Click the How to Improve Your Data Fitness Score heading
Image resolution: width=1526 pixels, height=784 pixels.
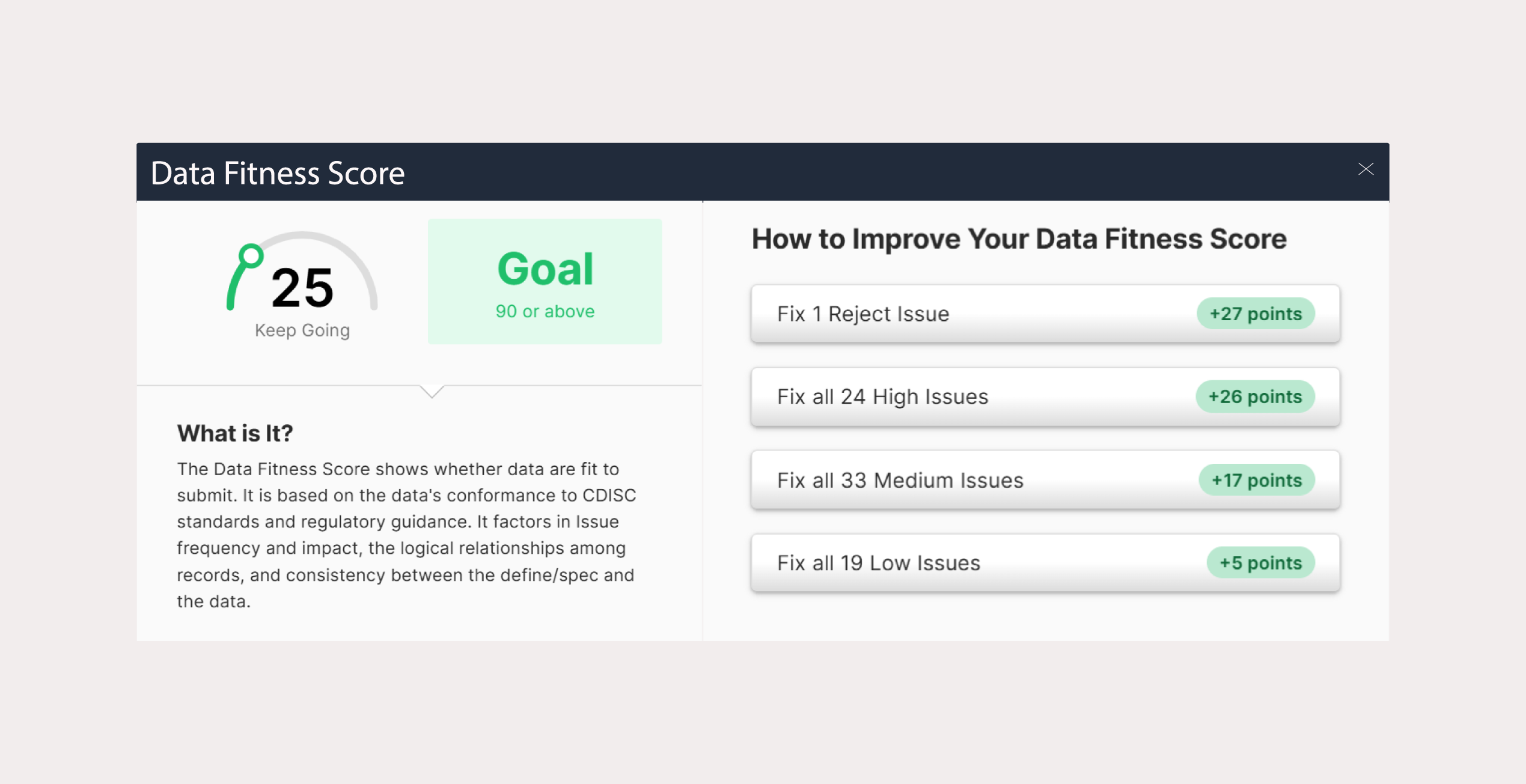1019,238
